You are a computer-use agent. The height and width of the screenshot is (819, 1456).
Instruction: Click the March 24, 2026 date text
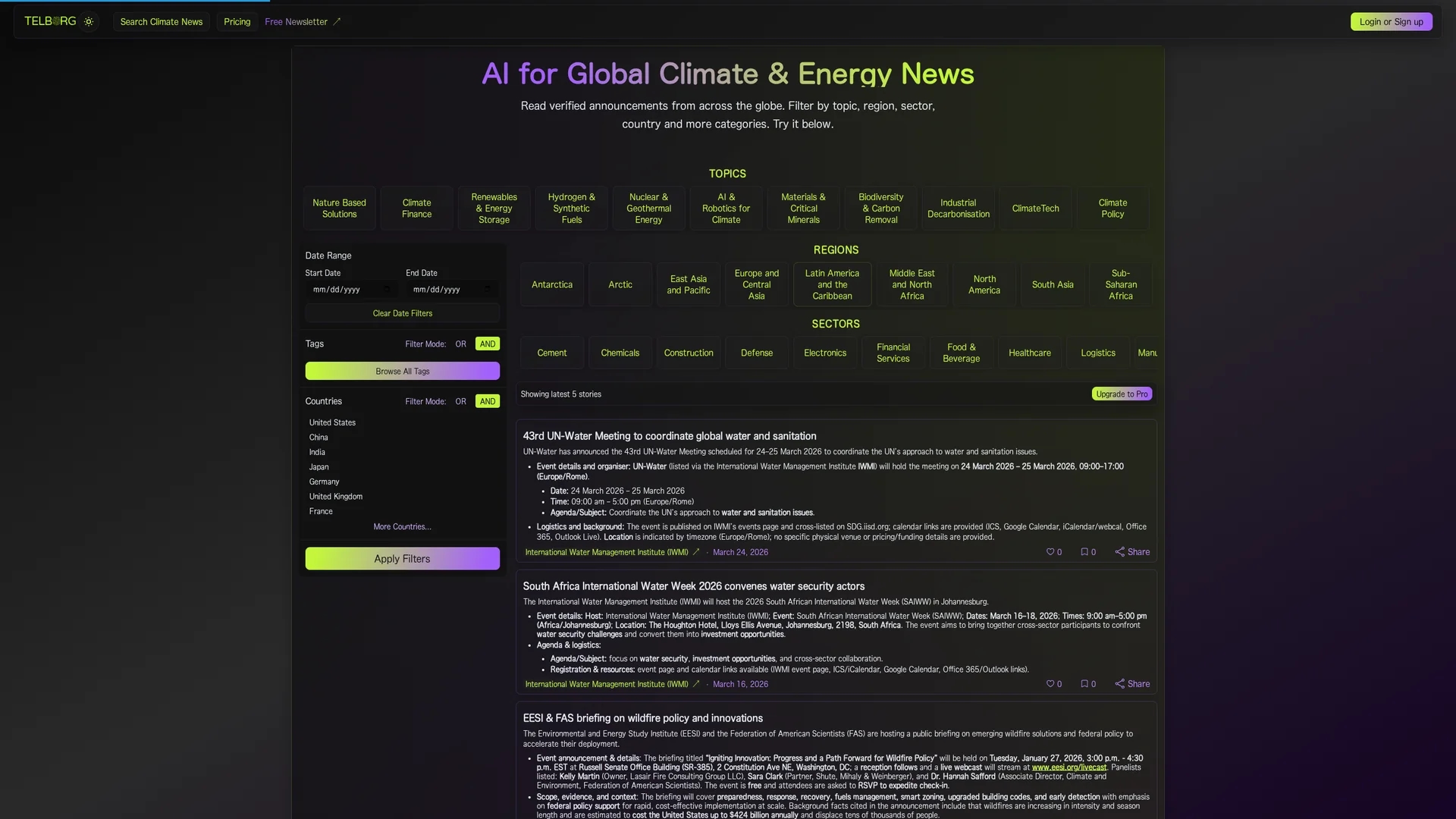click(740, 553)
